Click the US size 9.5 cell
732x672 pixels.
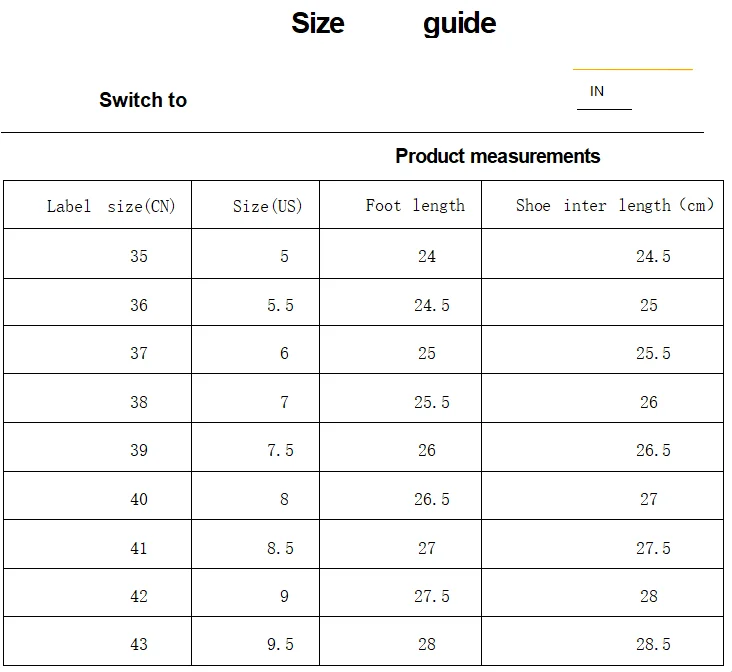pyautogui.click(x=255, y=641)
